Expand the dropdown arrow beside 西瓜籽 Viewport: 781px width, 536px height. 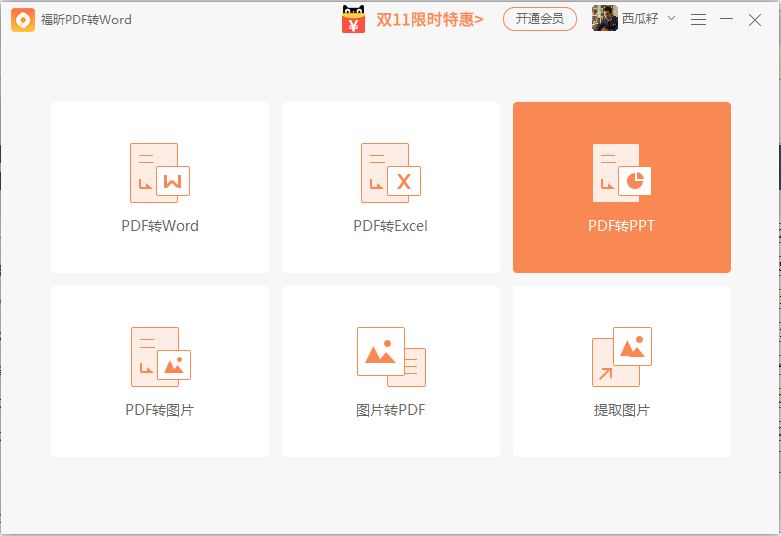tap(671, 18)
